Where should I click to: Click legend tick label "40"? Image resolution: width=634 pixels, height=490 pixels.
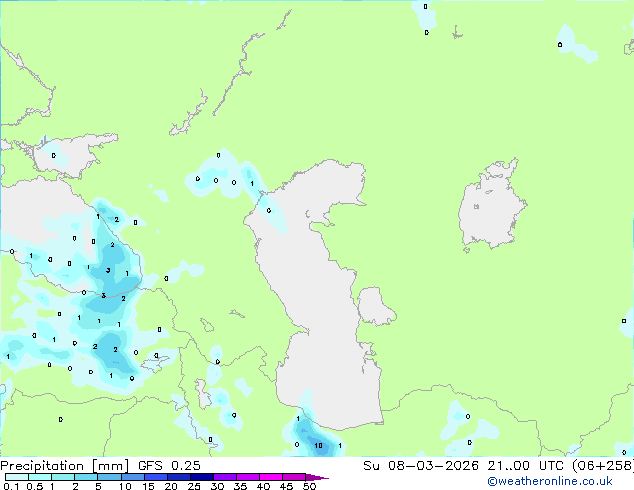[x=263, y=486]
